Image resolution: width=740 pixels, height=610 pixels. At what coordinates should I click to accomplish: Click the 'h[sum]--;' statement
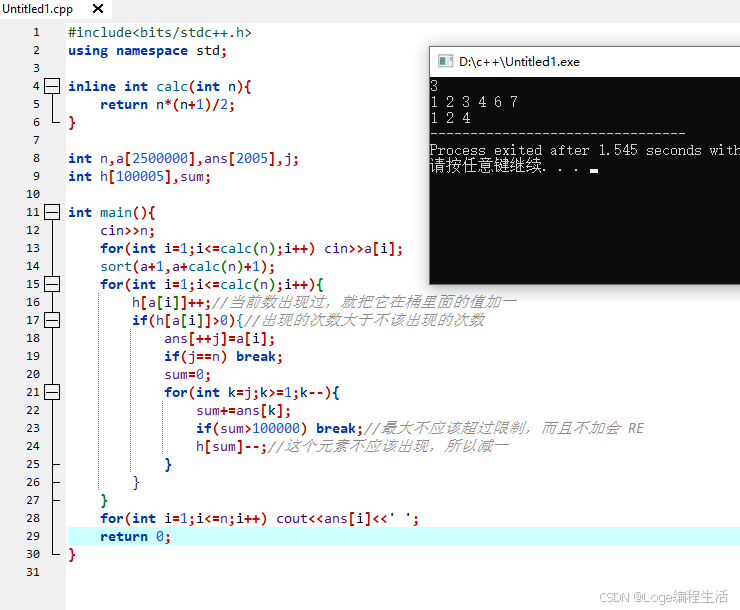(231, 446)
